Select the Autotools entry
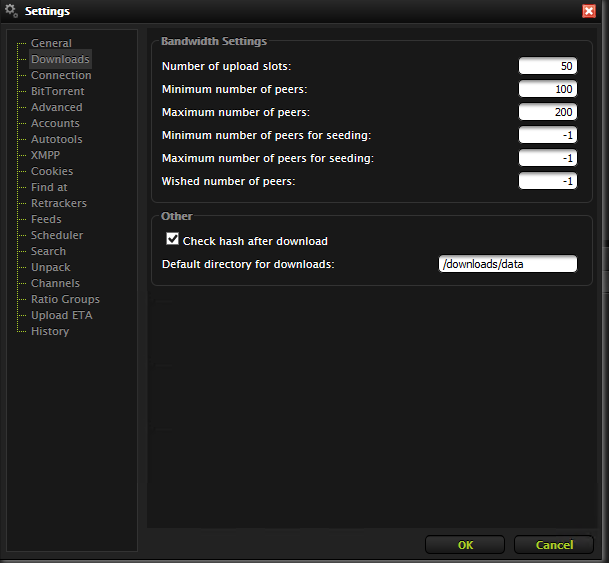Screen dimensions: 609x563 [x=57, y=139]
